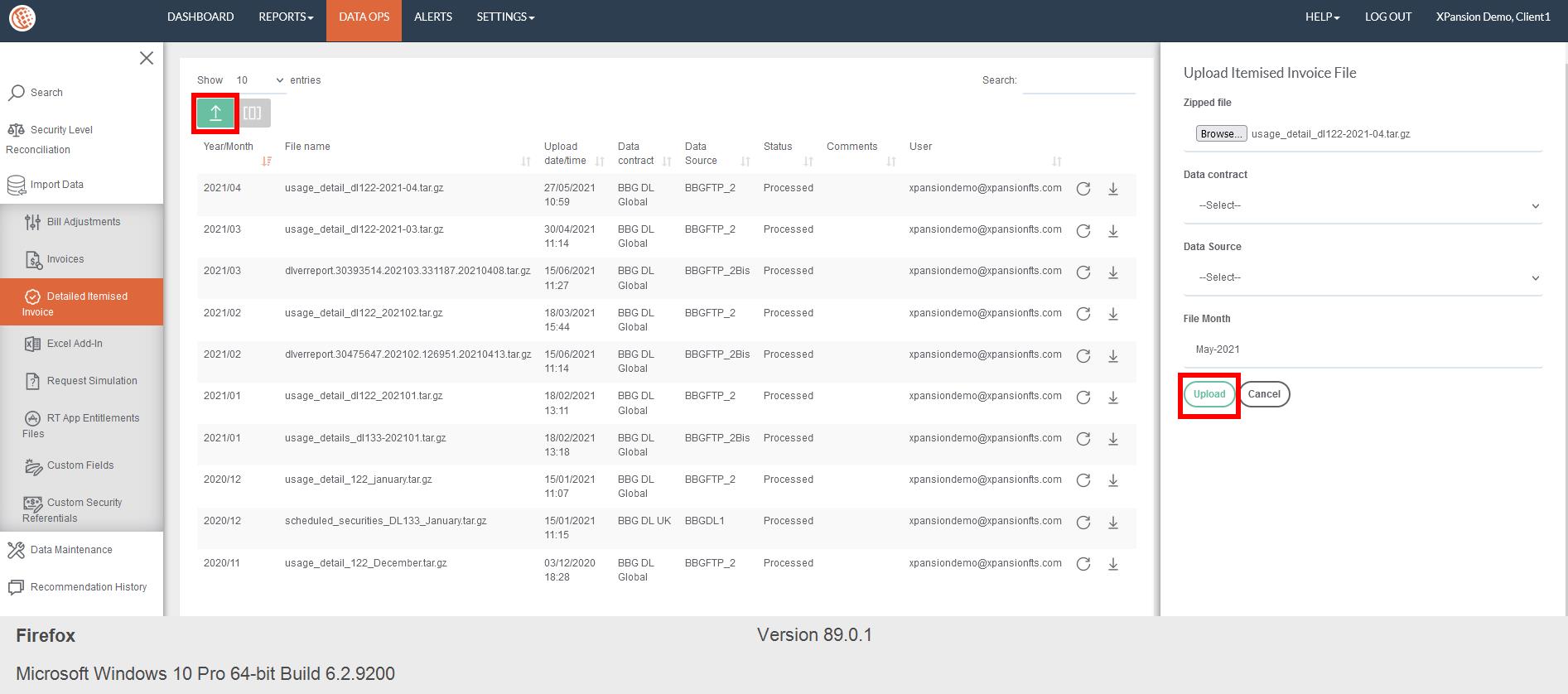The height and width of the screenshot is (694, 1568).
Task: Cancel the invoice file upload
Action: (x=1264, y=394)
